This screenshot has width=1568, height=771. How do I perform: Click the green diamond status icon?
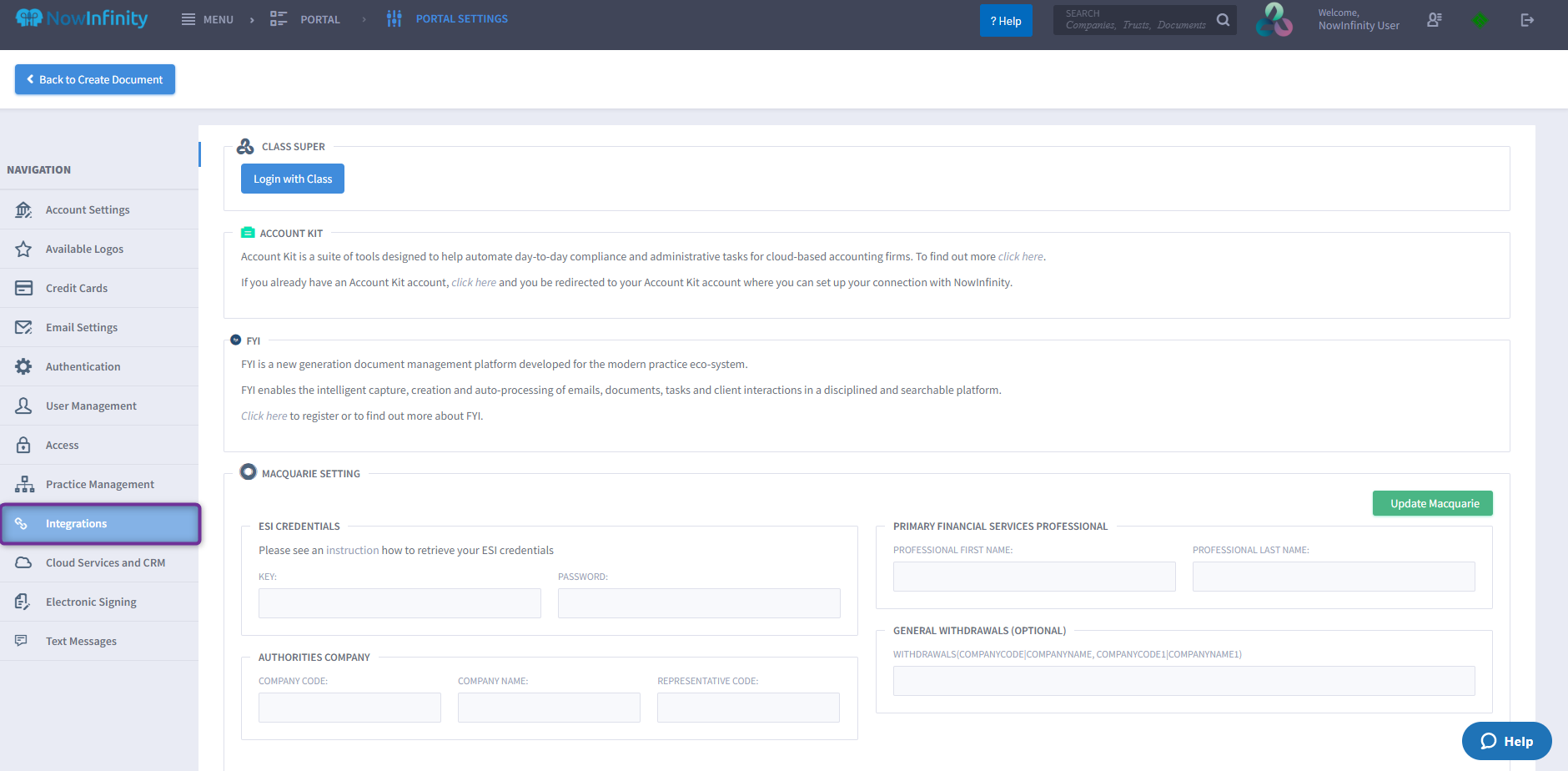click(x=1480, y=20)
